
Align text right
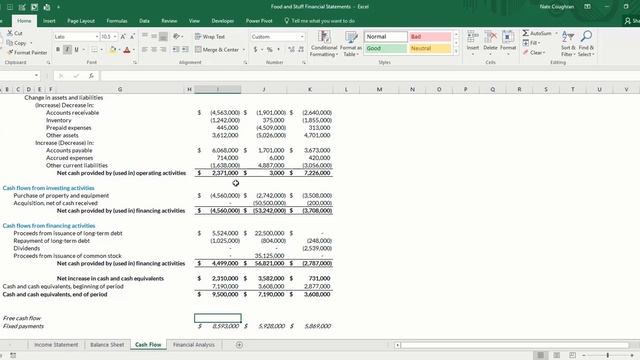(x=163, y=50)
